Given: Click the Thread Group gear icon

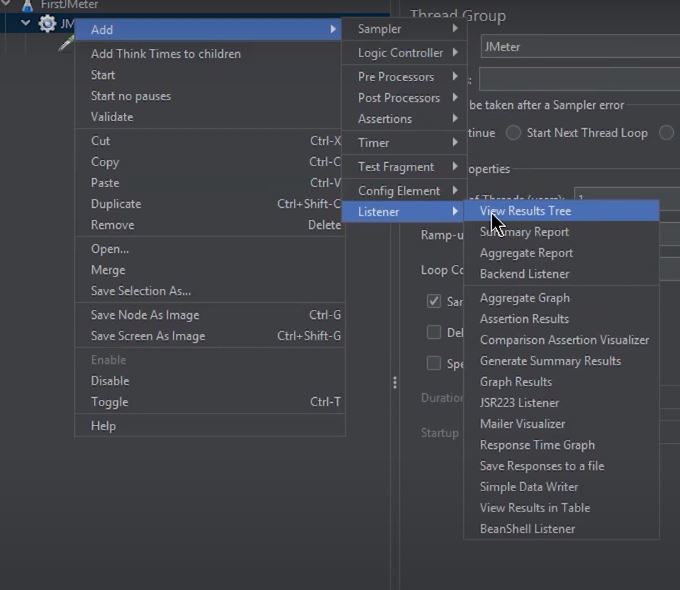Looking at the screenshot, I should 47,23.
